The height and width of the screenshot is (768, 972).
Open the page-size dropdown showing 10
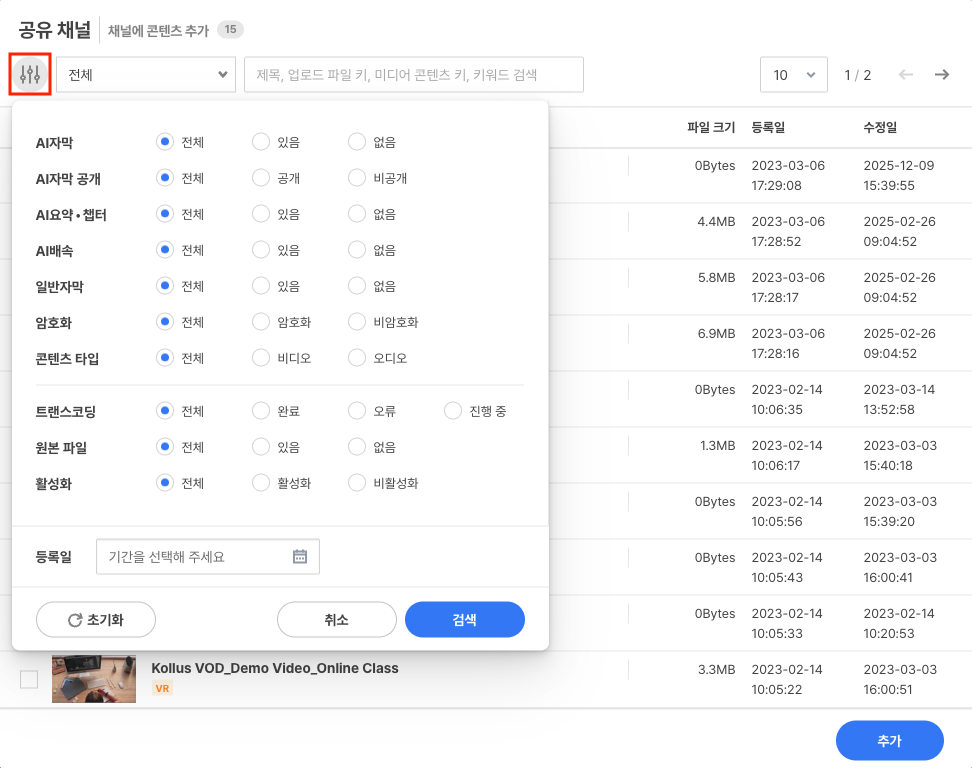[793, 74]
